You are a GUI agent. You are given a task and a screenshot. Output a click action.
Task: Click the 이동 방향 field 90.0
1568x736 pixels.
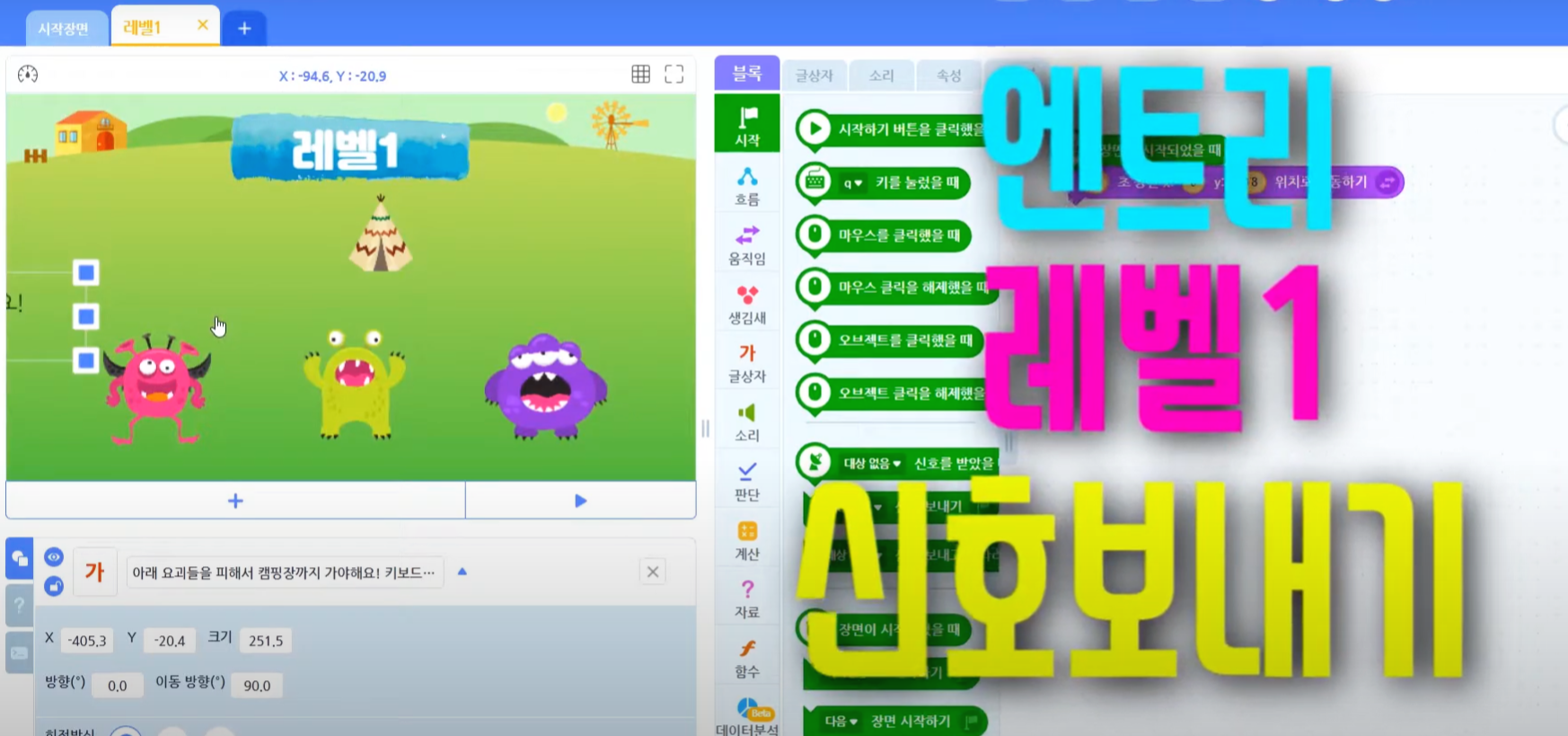pyautogui.click(x=257, y=686)
